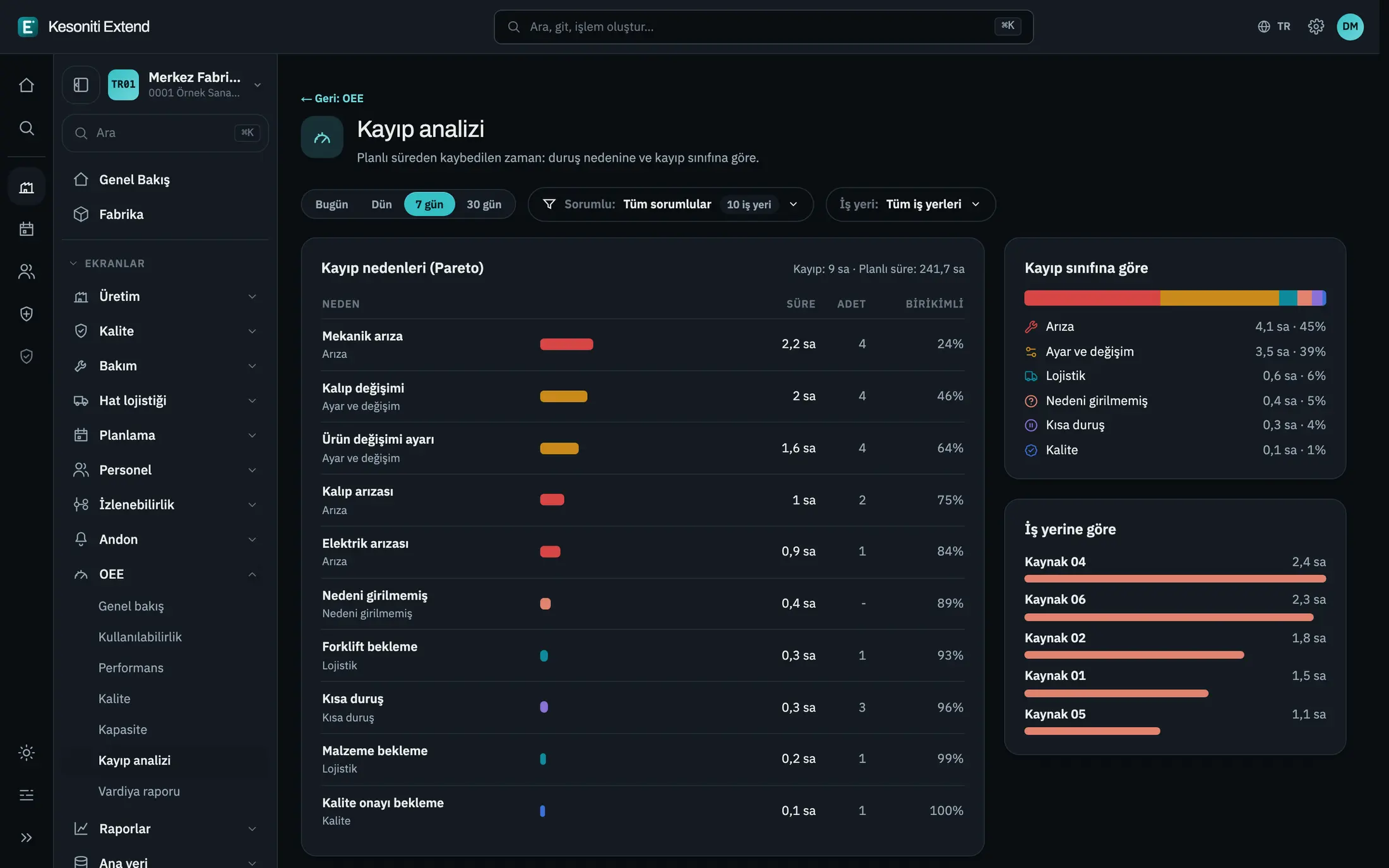Expand the rail with double-chevron icon
This screenshot has width=1389, height=868.
click(x=27, y=838)
